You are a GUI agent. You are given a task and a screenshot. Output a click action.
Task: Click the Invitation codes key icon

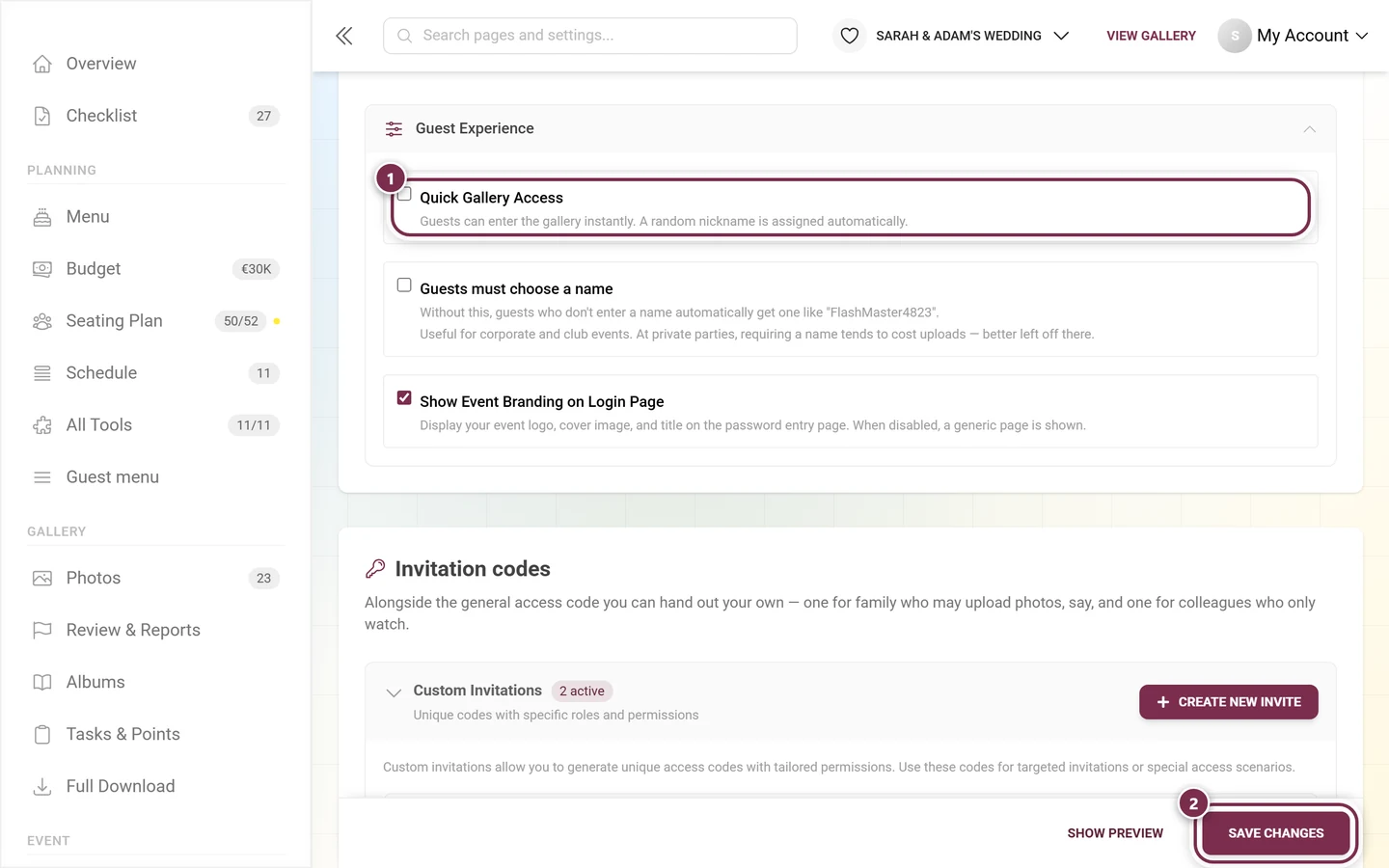click(x=375, y=569)
